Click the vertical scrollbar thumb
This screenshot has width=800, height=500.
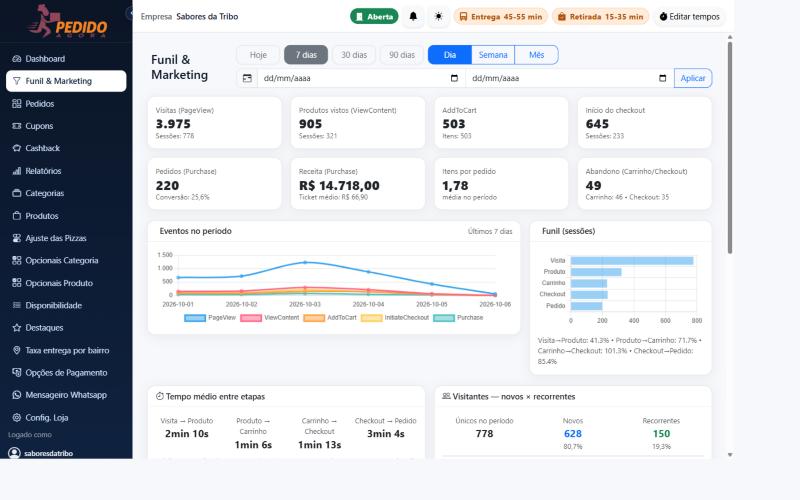click(730, 148)
